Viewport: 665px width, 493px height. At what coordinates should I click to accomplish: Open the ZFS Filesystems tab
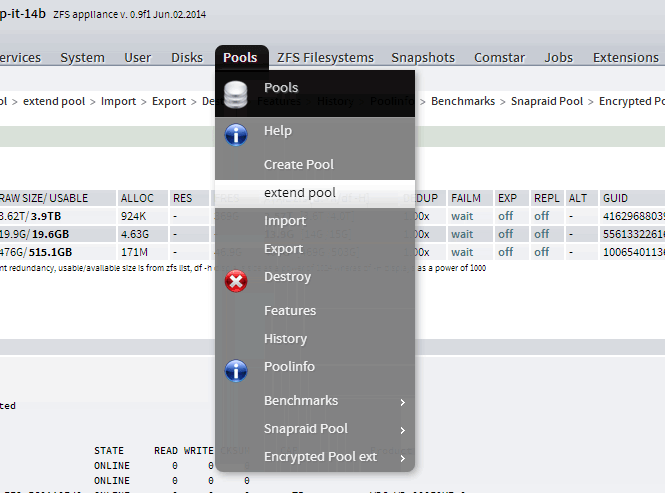[325, 57]
